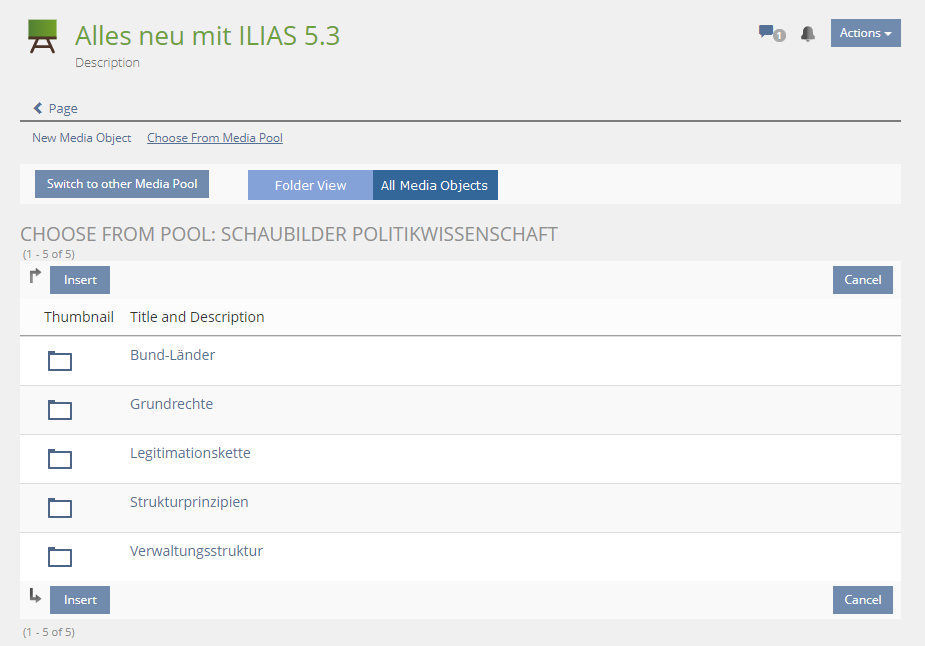Screen dimensions: 925x646
Task: Expand the Actions dropdown menu
Action: pos(865,33)
